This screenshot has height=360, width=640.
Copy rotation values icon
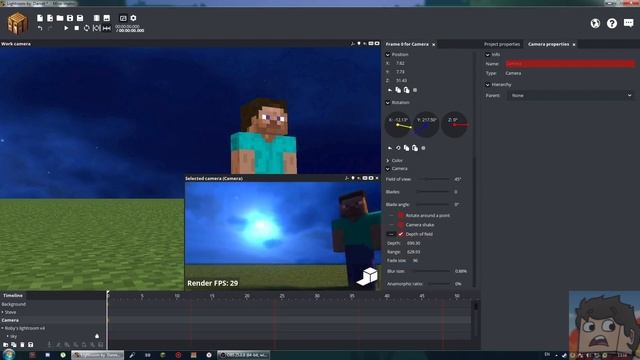pyautogui.click(x=407, y=148)
